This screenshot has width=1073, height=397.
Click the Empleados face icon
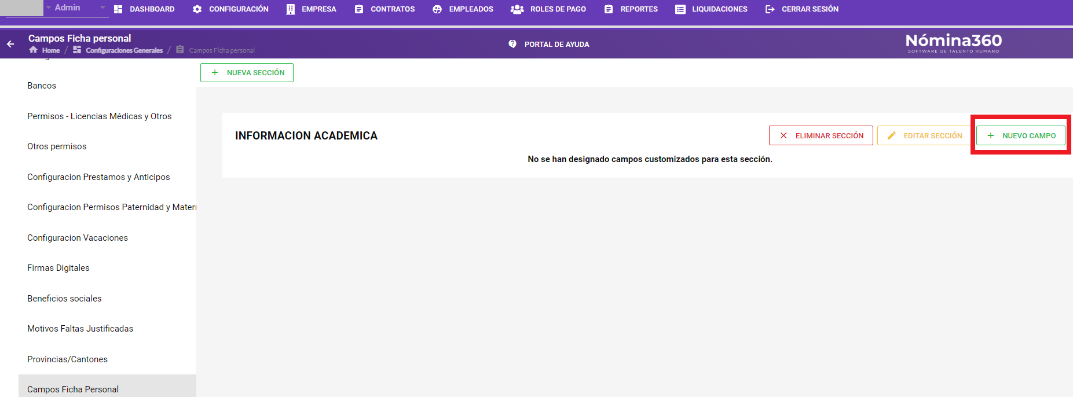point(437,10)
